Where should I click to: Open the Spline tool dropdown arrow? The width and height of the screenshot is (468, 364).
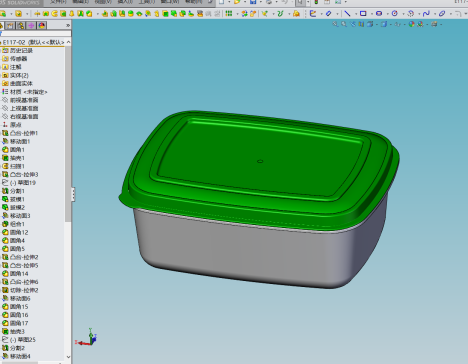point(435,14)
